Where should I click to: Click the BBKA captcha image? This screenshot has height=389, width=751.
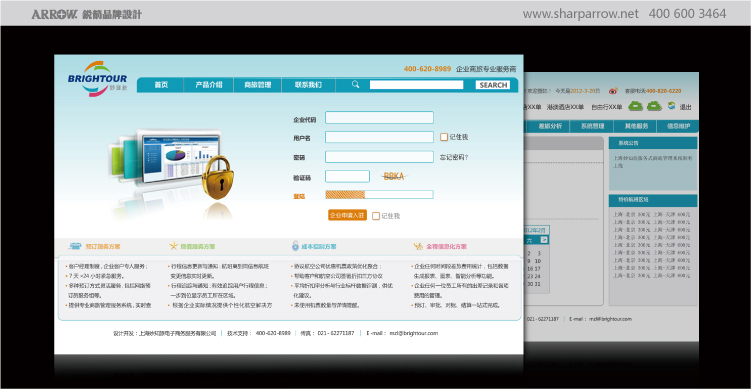pyautogui.click(x=394, y=176)
